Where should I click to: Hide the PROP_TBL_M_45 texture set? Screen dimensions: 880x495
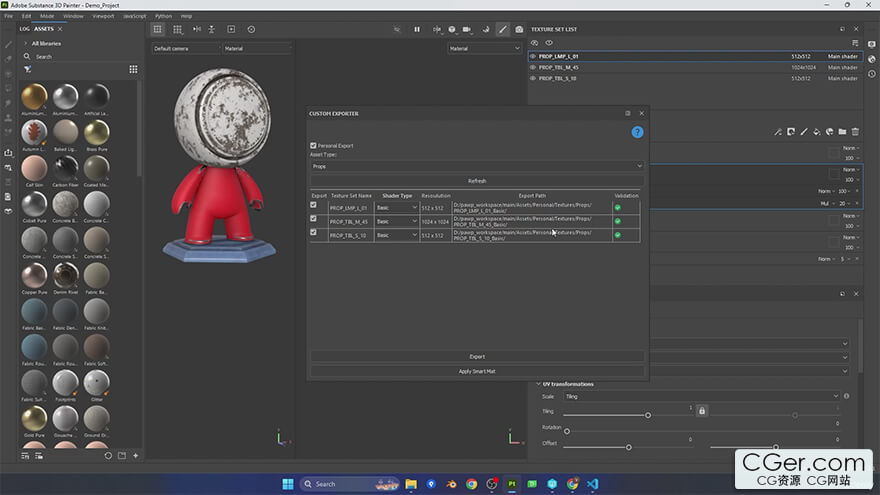pos(534,67)
